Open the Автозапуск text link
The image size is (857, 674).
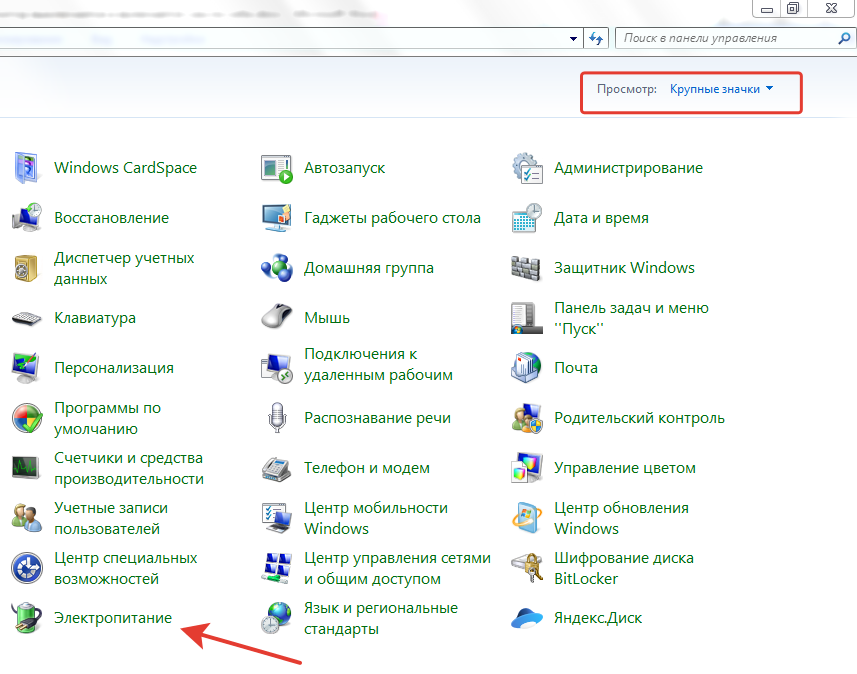(344, 168)
